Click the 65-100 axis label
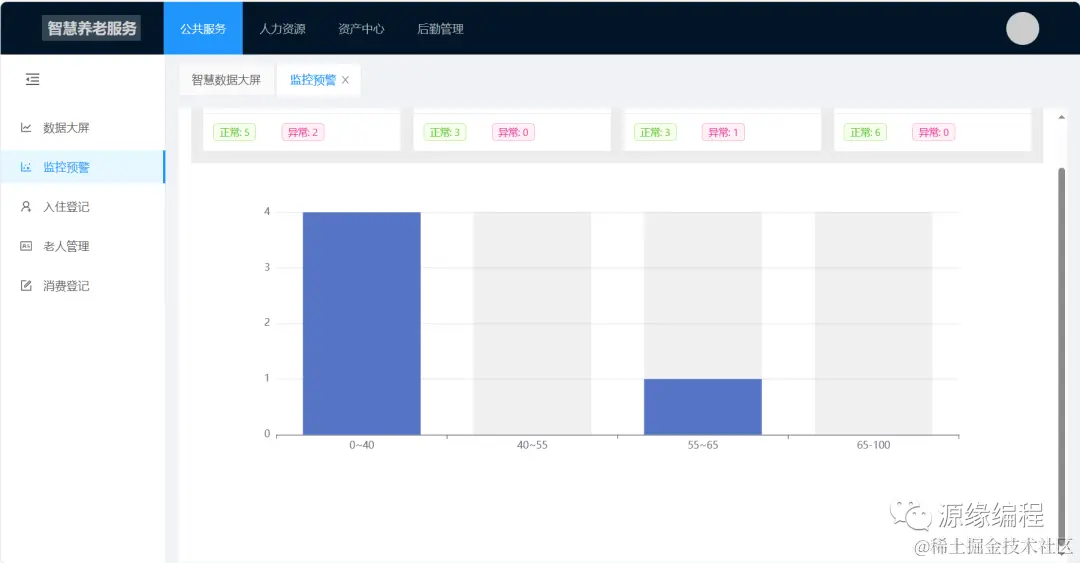The width and height of the screenshot is (1080, 563). coord(873,445)
